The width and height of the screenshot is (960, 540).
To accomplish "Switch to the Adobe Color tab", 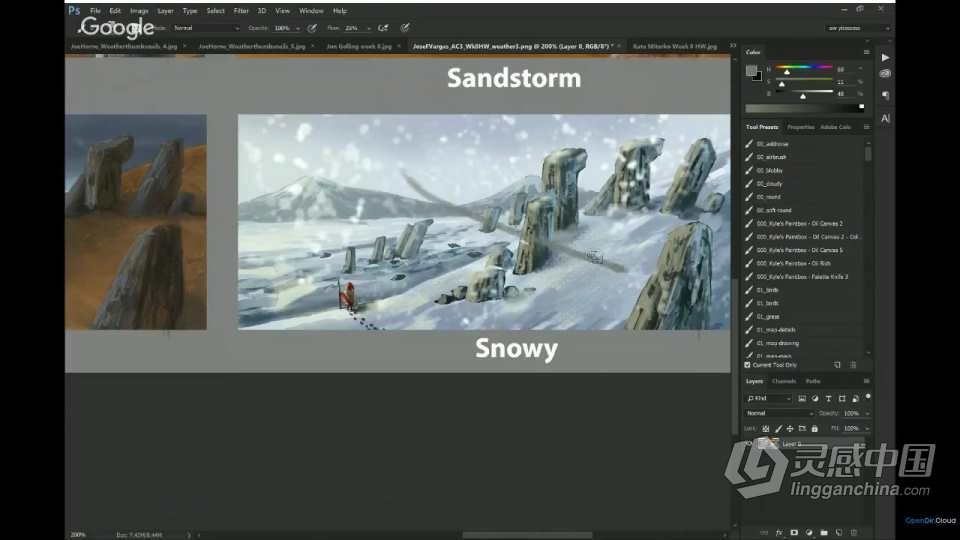I will (836, 127).
